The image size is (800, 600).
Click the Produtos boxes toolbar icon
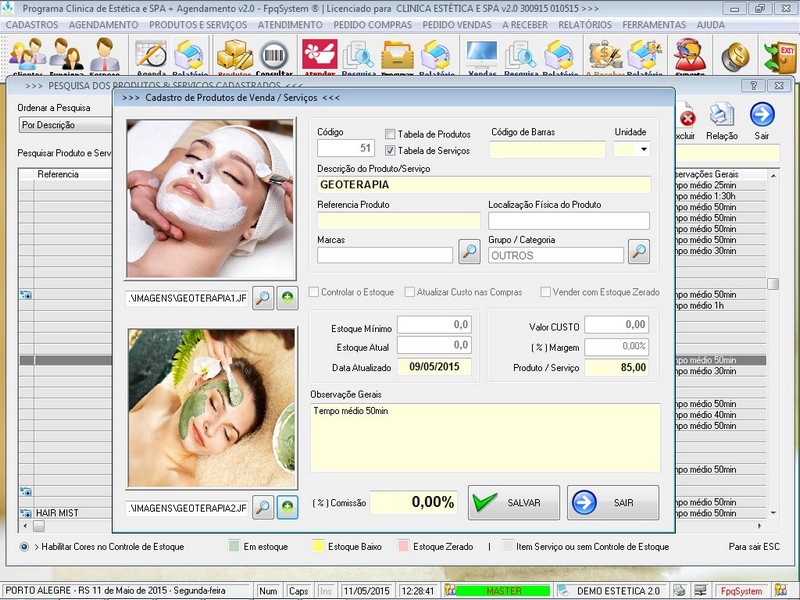234,57
